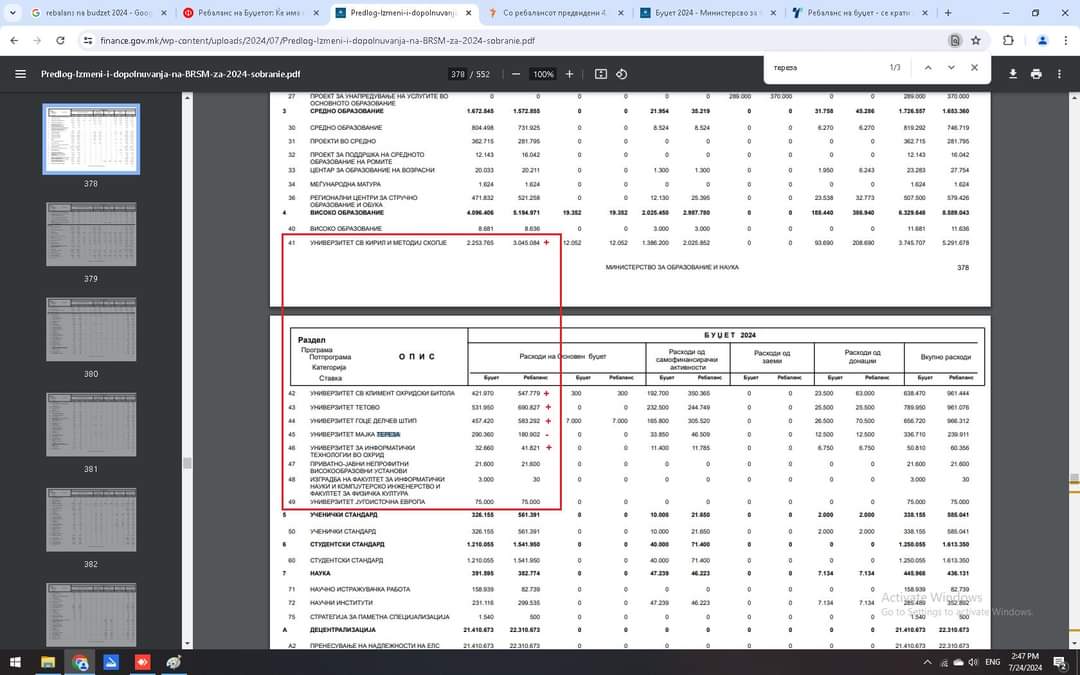Bookmark this page with the star icon

pyautogui.click(x=975, y=40)
